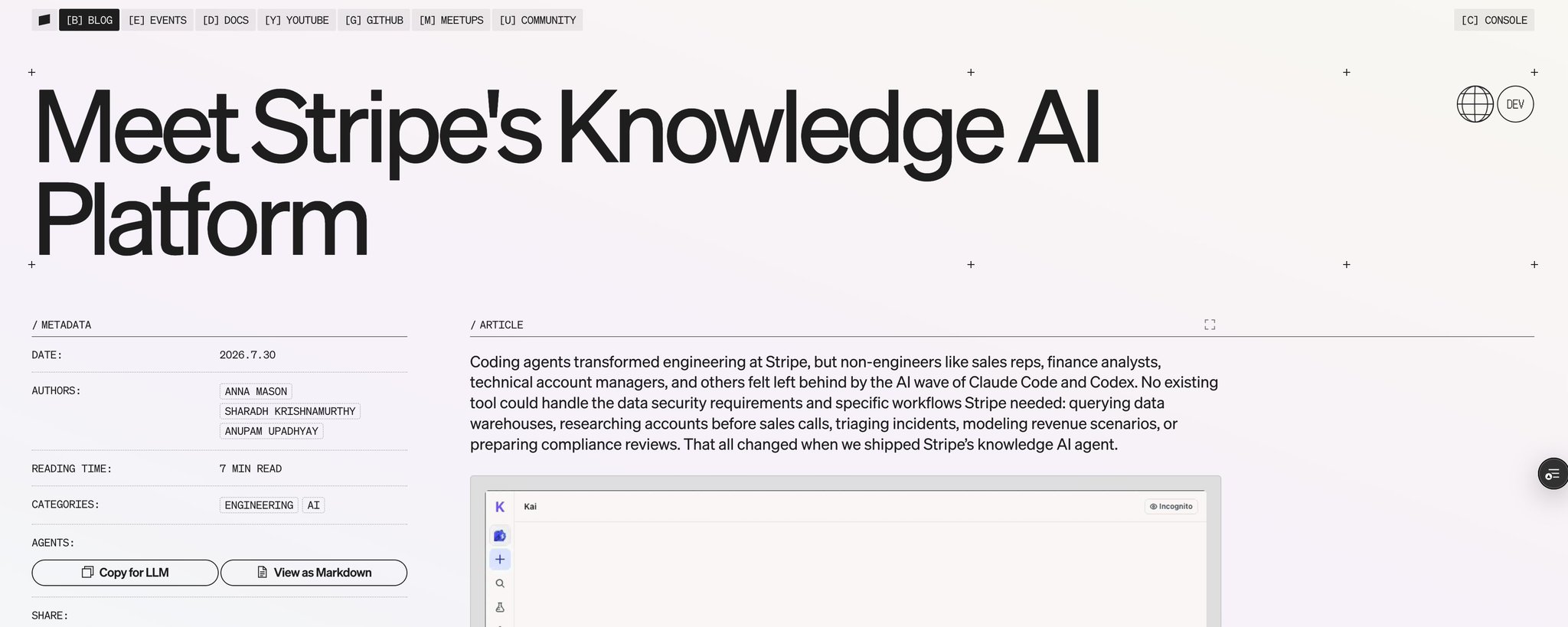Click the search magnifier in Kai sidebar

(x=500, y=583)
